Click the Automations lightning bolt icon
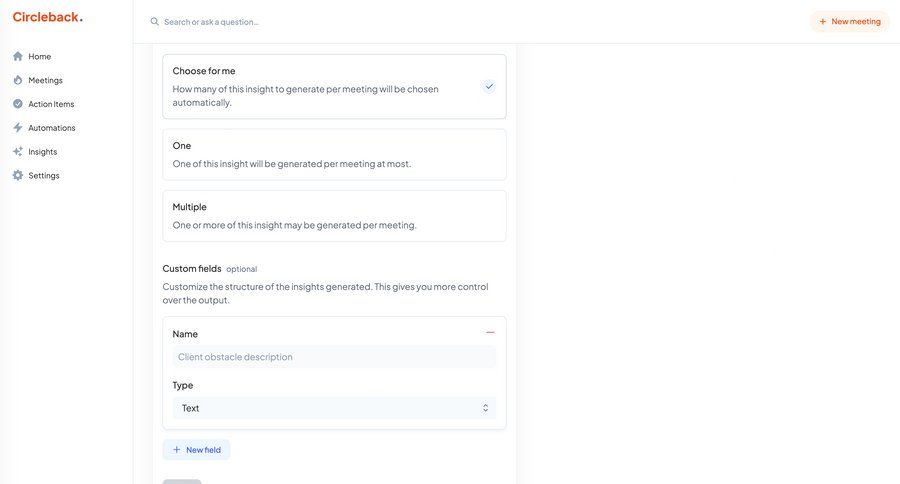This screenshot has height=484, width=900. (x=18, y=128)
